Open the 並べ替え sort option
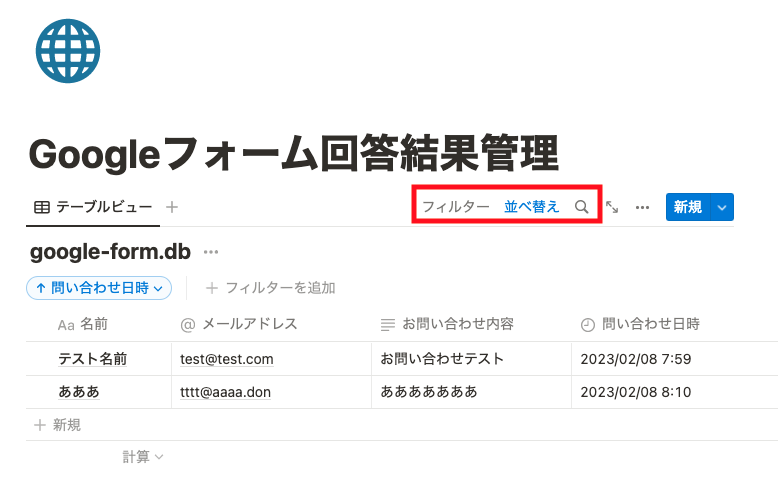Image resolution: width=778 pixels, height=484 pixels. 531,207
